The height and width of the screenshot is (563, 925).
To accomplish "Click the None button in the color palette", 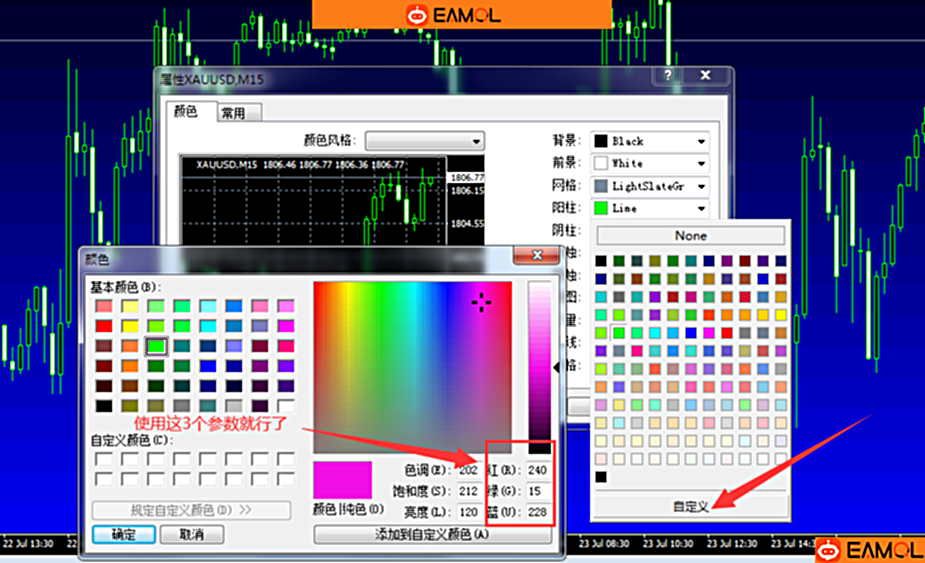I will coord(690,236).
